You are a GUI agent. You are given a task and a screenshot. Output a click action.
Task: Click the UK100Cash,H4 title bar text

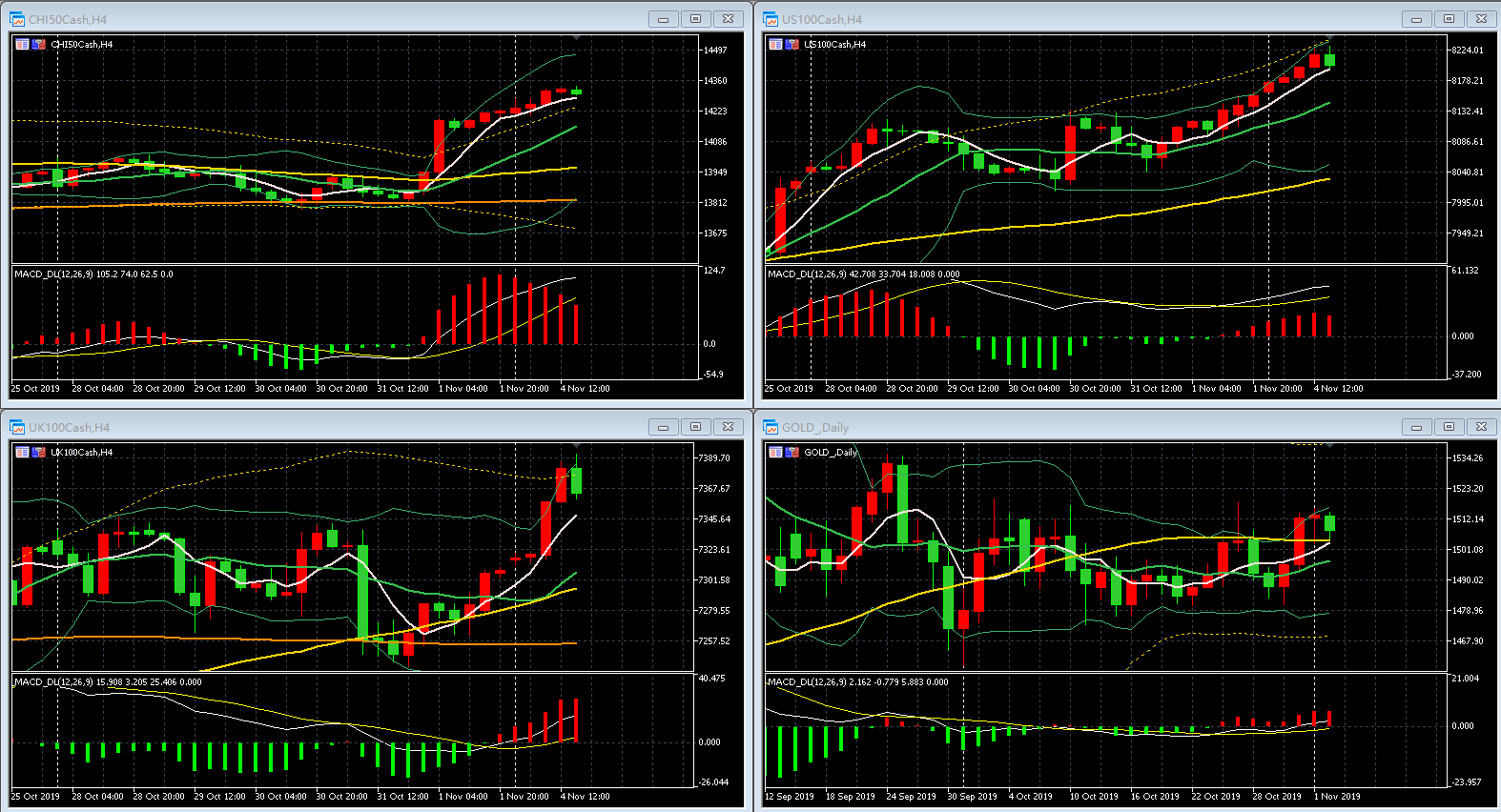69,427
